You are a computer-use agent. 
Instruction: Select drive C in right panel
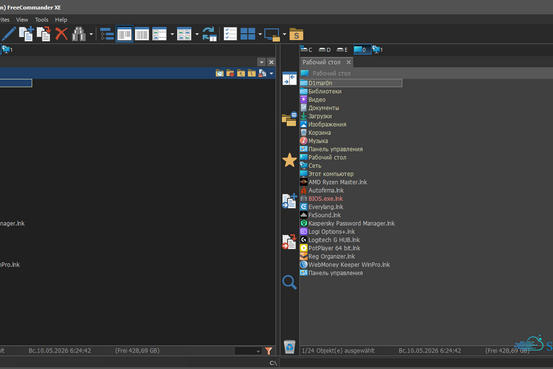coord(306,50)
